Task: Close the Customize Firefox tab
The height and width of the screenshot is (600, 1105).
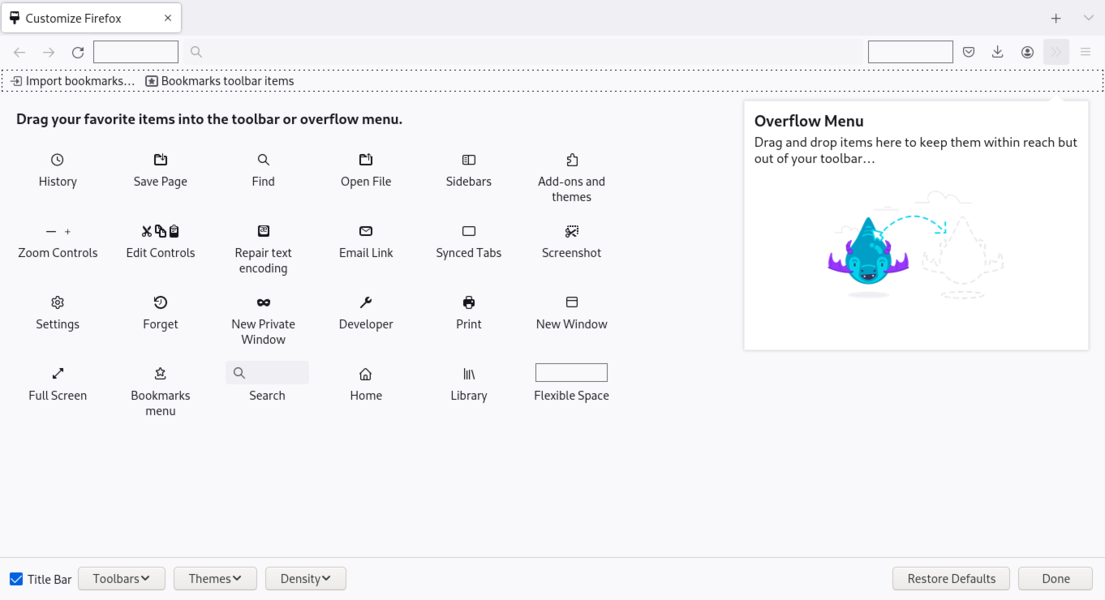Action: [x=168, y=18]
